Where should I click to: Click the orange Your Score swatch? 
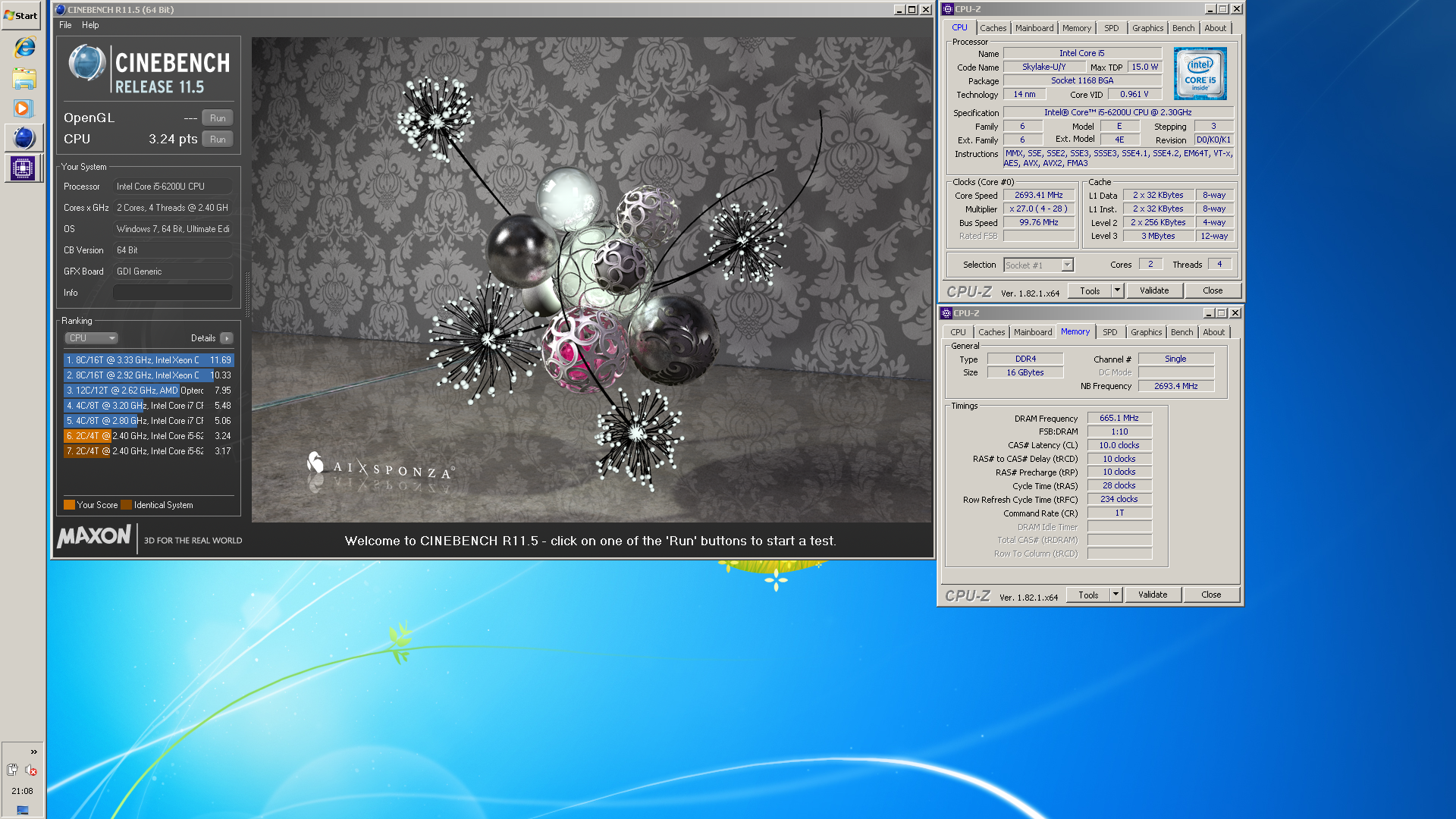click(x=69, y=505)
